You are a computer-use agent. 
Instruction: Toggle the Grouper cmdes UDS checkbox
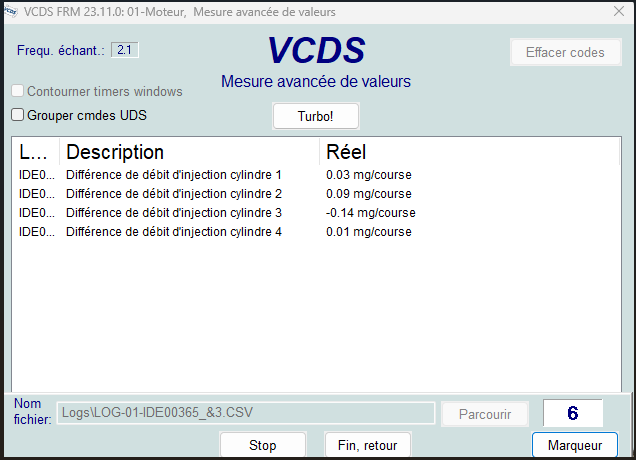click(17, 115)
